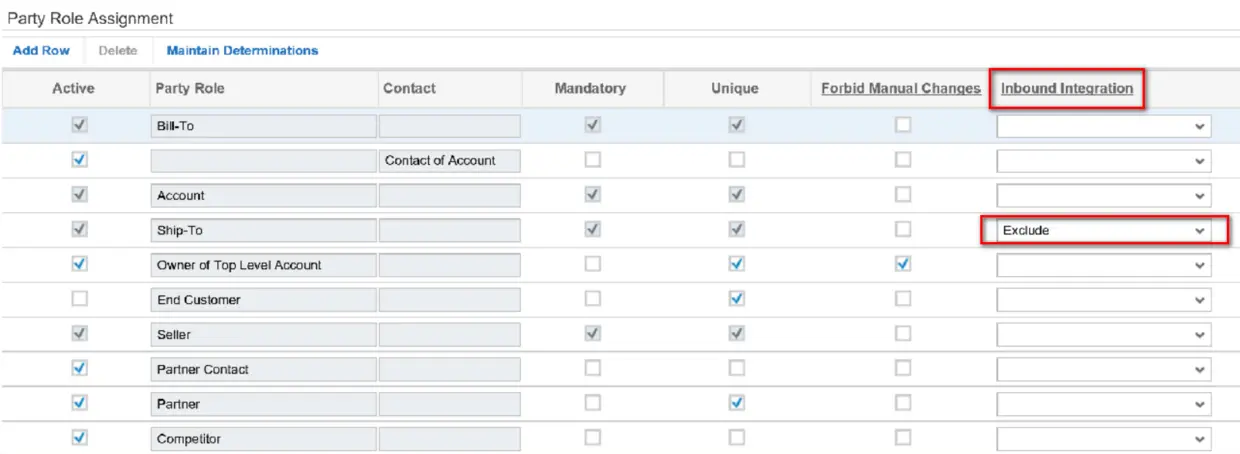Open Maintain Determinations

point(242,50)
